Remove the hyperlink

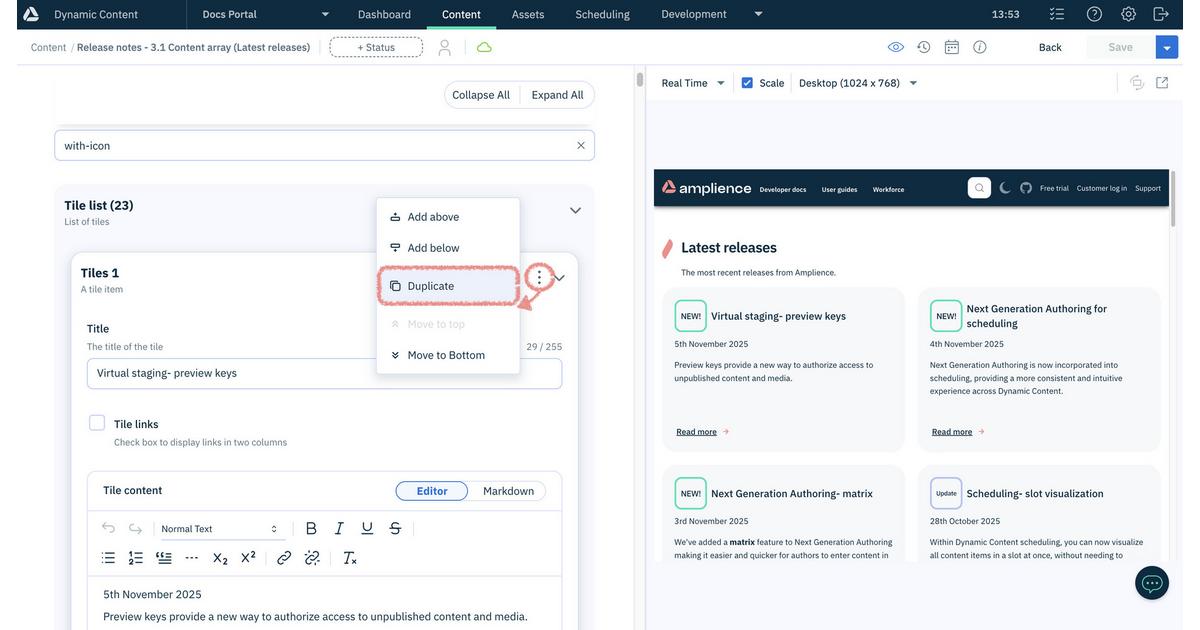312,558
